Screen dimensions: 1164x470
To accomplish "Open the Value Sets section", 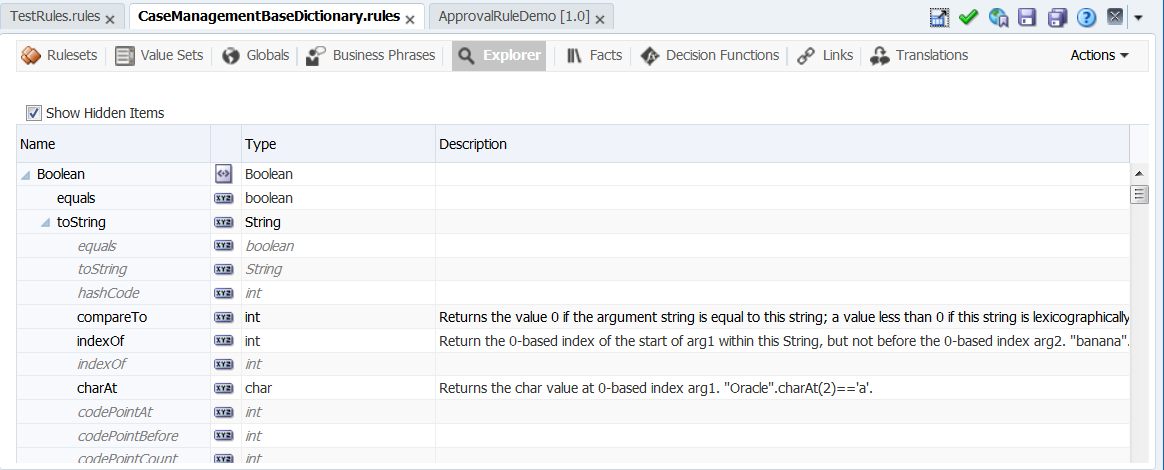I will (x=160, y=56).
